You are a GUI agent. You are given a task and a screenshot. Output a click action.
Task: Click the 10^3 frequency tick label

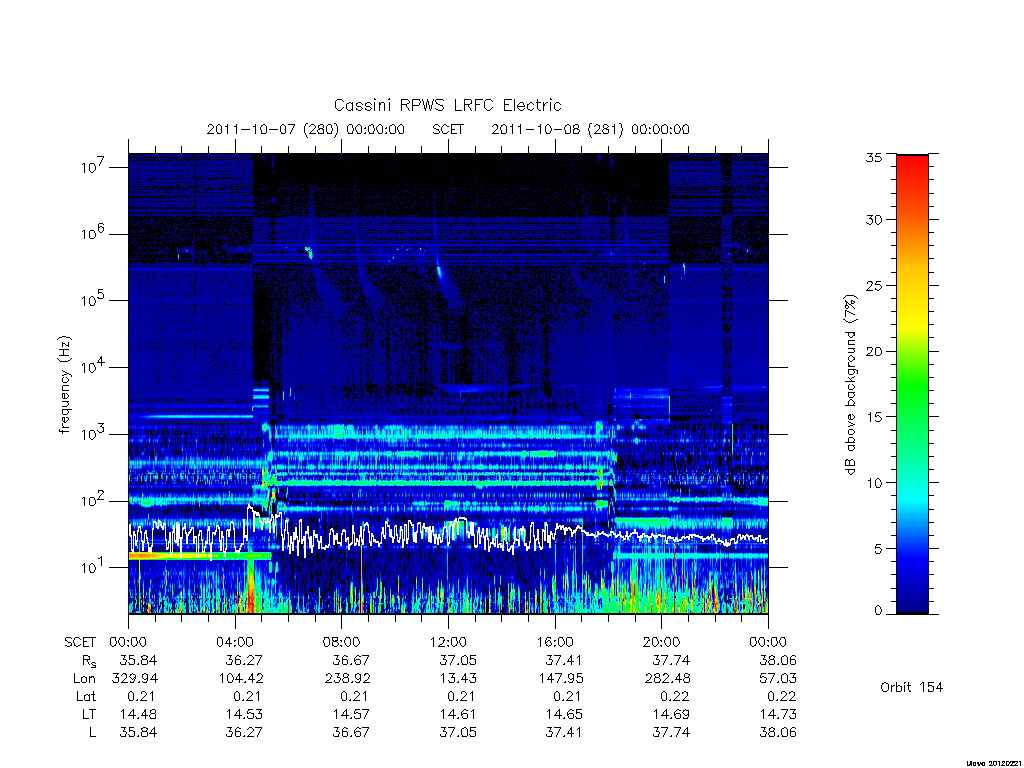pos(92,434)
